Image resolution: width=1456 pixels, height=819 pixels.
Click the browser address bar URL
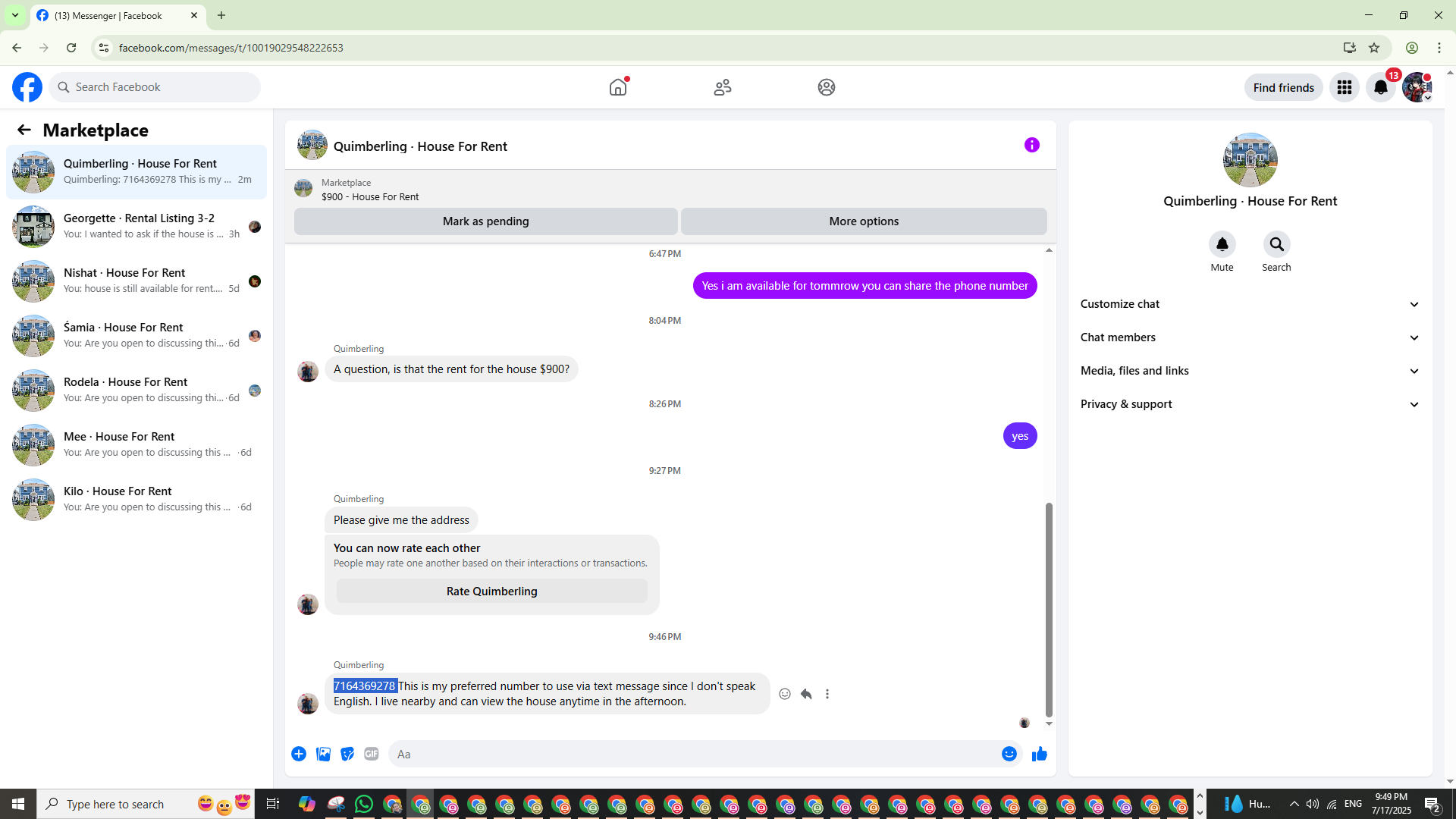[231, 48]
